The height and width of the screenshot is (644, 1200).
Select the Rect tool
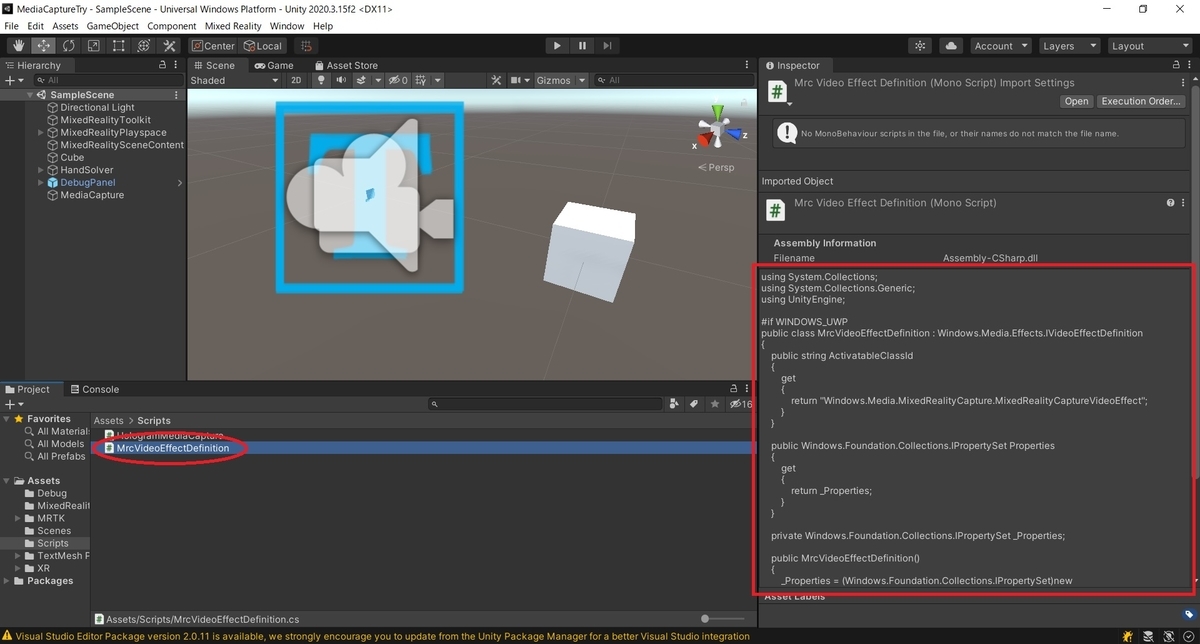119,46
